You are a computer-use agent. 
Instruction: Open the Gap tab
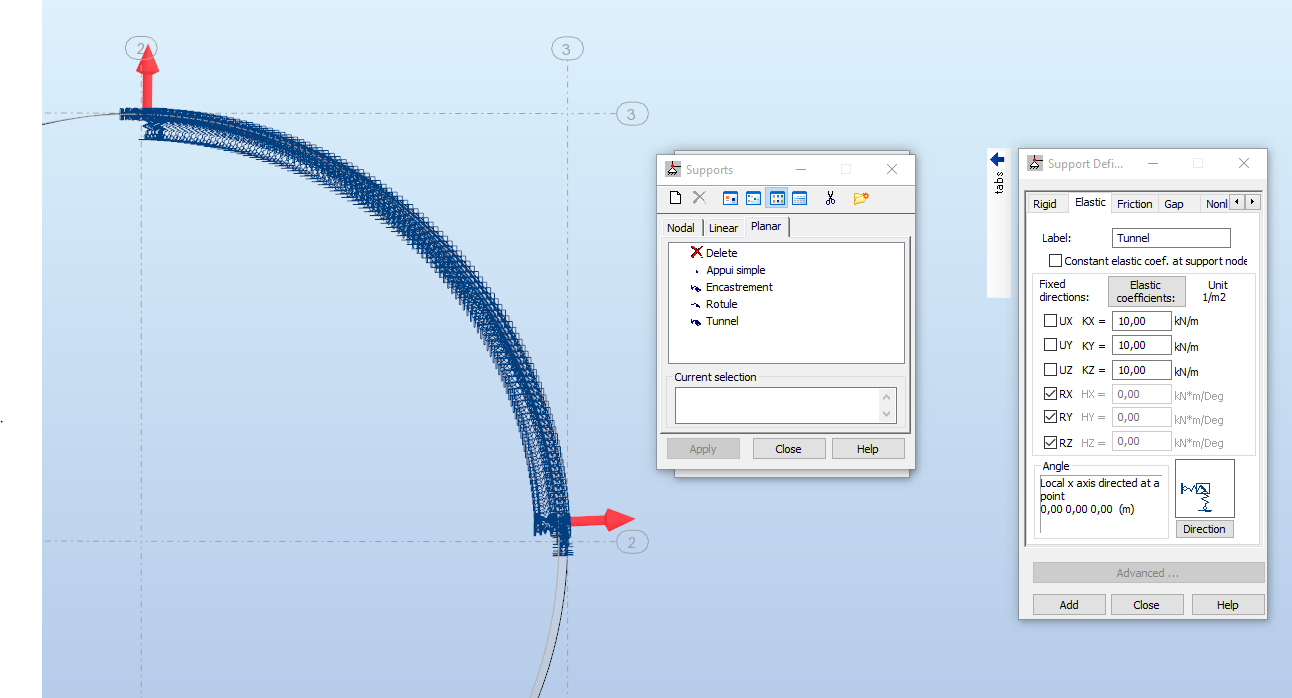coord(1174,204)
